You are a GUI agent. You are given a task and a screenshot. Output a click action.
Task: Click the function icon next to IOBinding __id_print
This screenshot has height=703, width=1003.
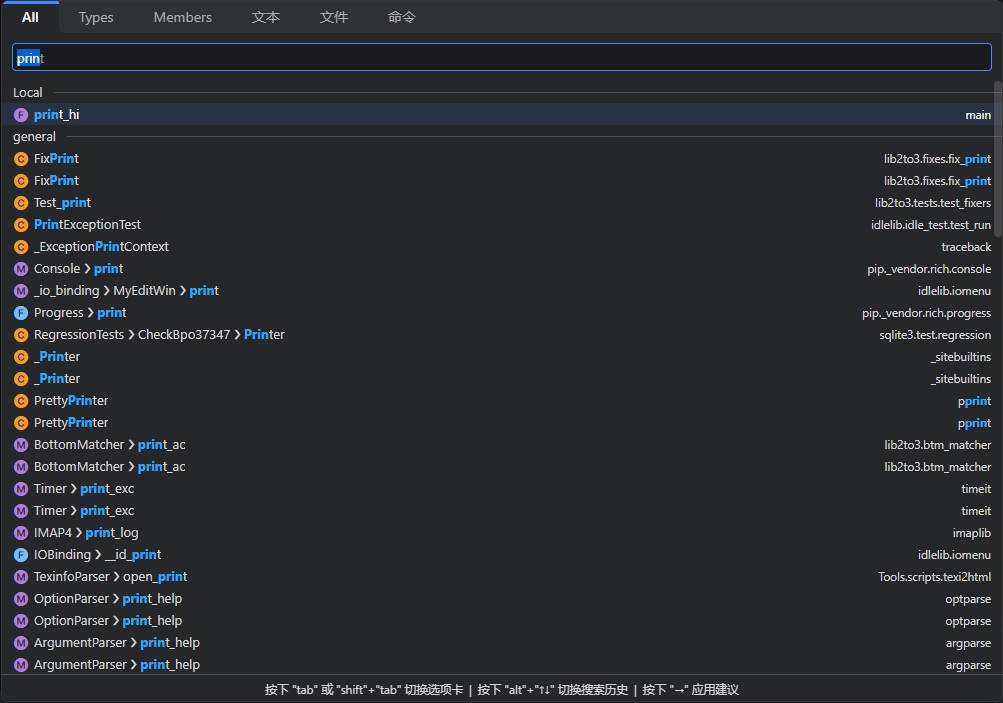[20, 555]
